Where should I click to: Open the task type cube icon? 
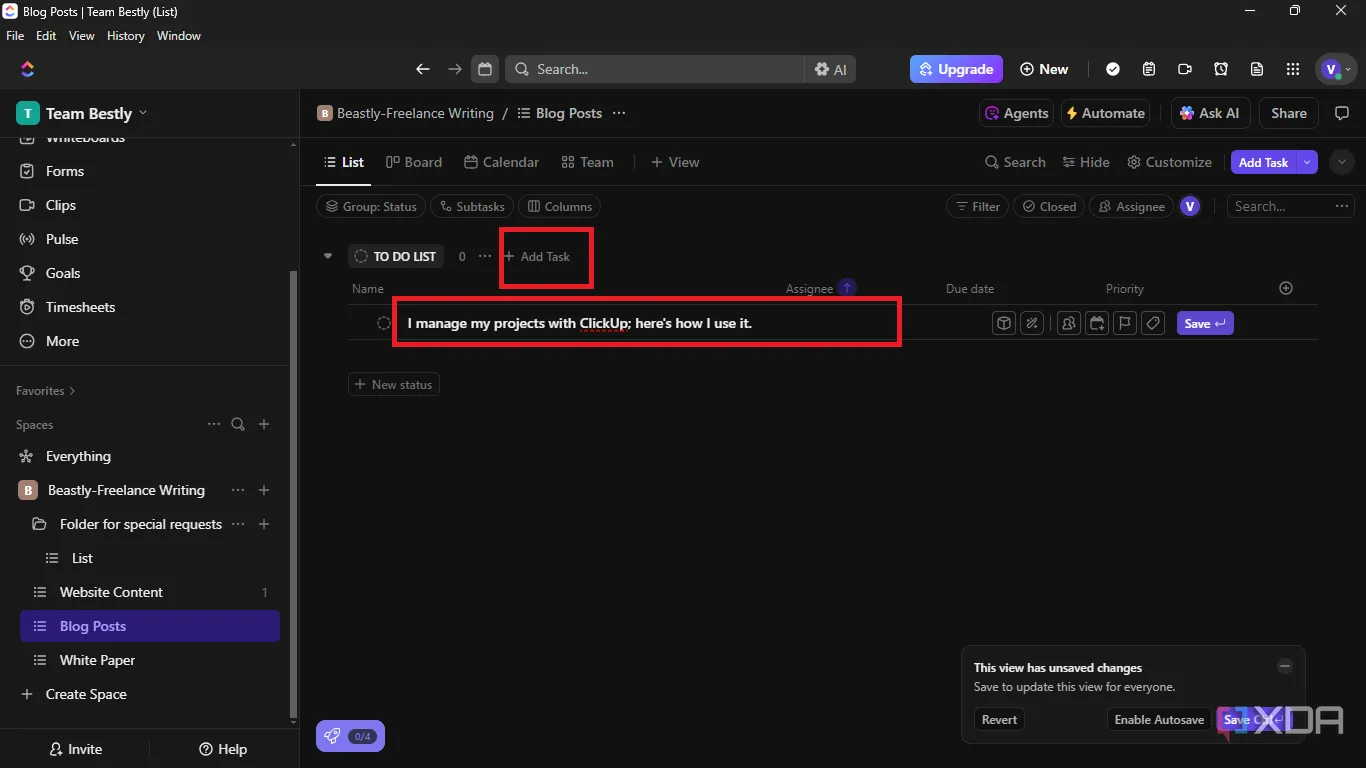click(1004, 323)
